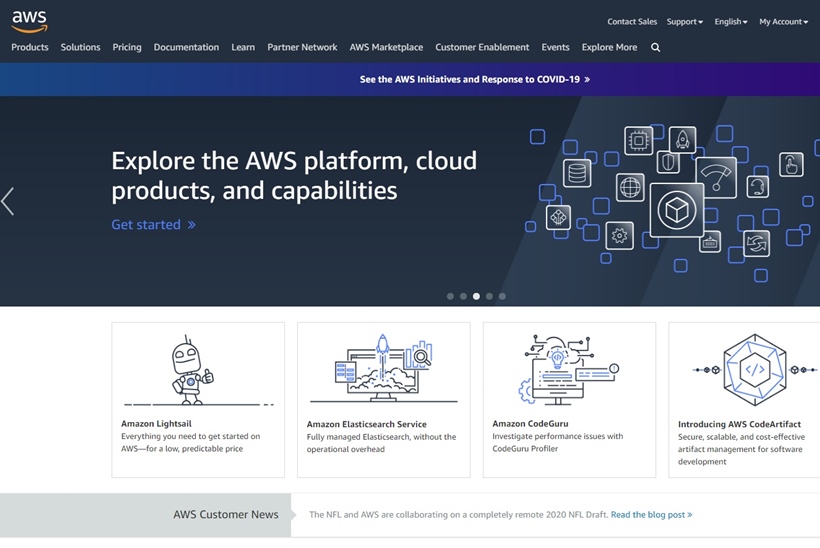
Task: Open the AWS Marketplace menu
Action: [386, 47]
